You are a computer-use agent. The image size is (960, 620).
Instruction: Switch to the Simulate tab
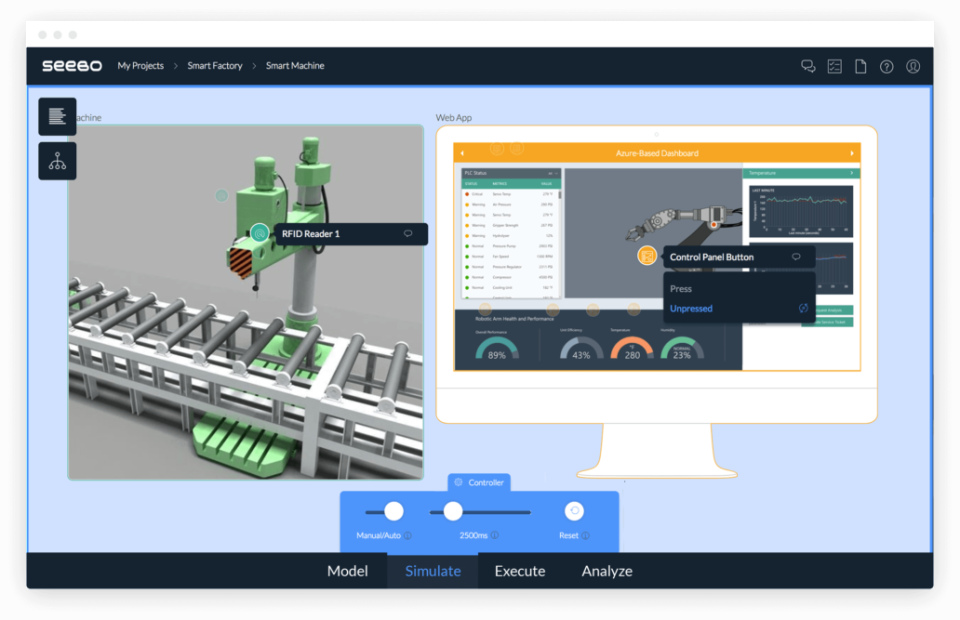[x=432, y=571]
